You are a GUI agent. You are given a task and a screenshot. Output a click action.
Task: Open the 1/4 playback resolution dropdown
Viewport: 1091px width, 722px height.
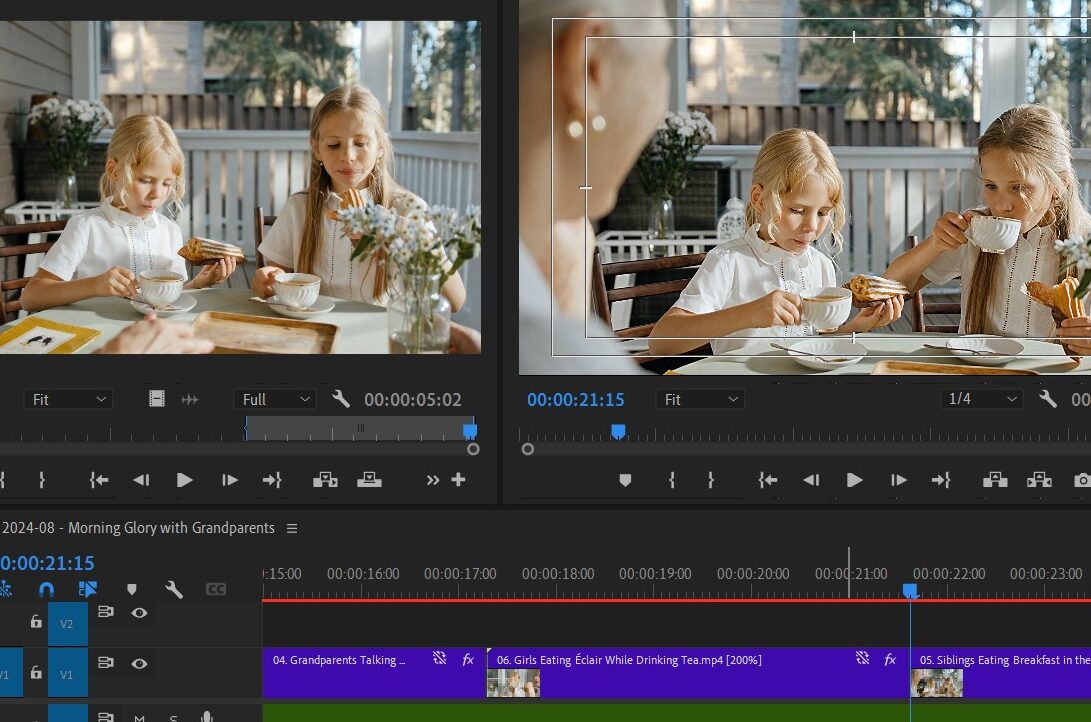pyautogui.click(x=982, y=399)
